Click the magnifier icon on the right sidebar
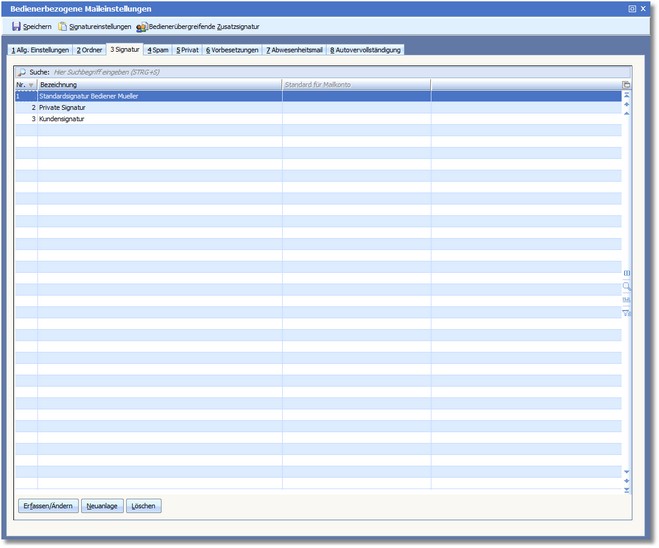659x548 pixels. click(627, 286)
